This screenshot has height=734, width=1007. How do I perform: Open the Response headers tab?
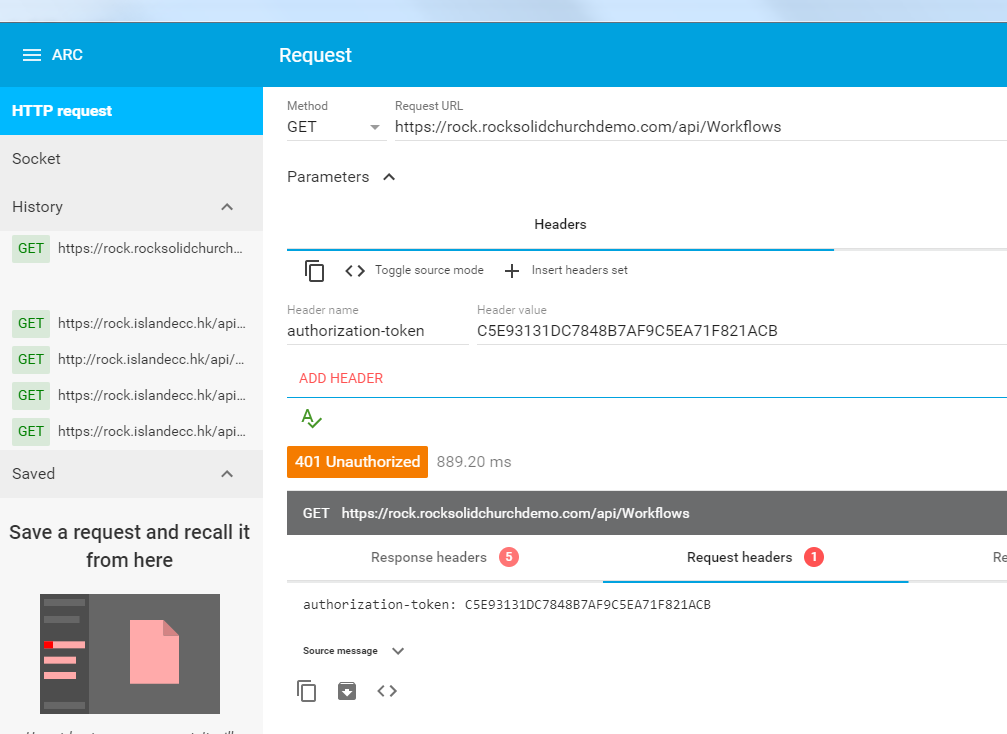[444, 557]
